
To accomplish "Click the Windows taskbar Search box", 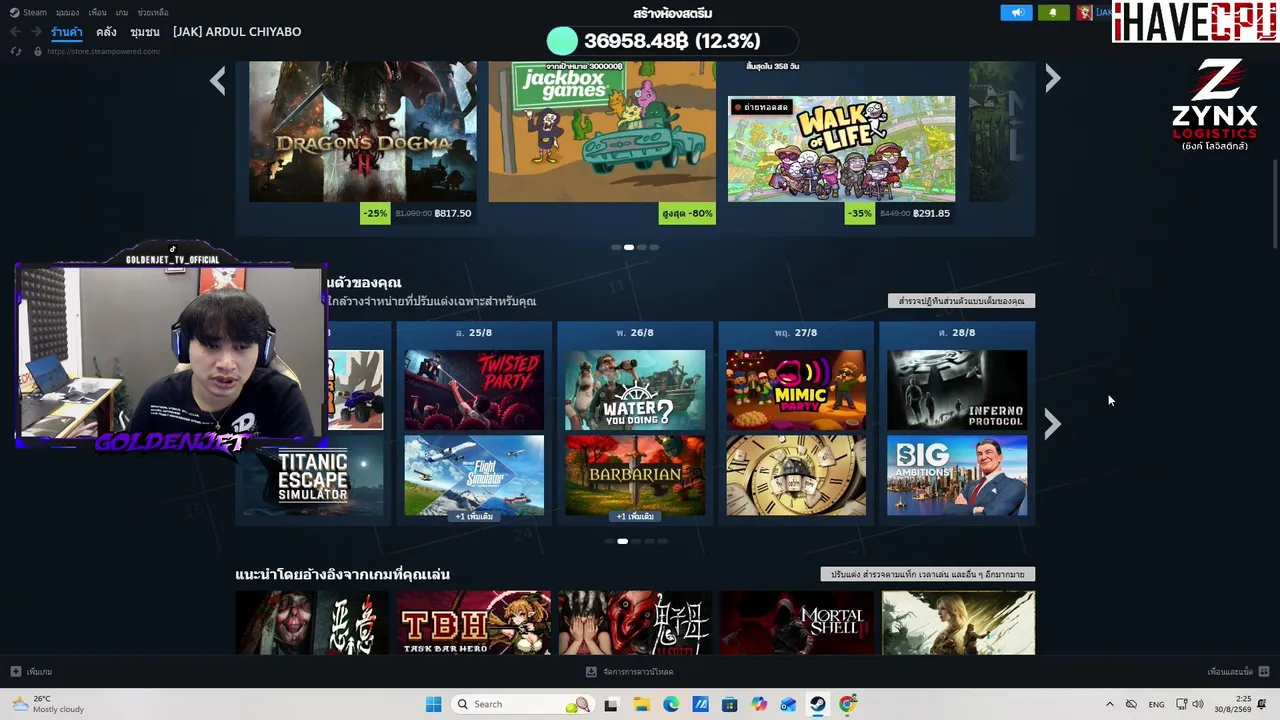I will (x=521, y=704).
